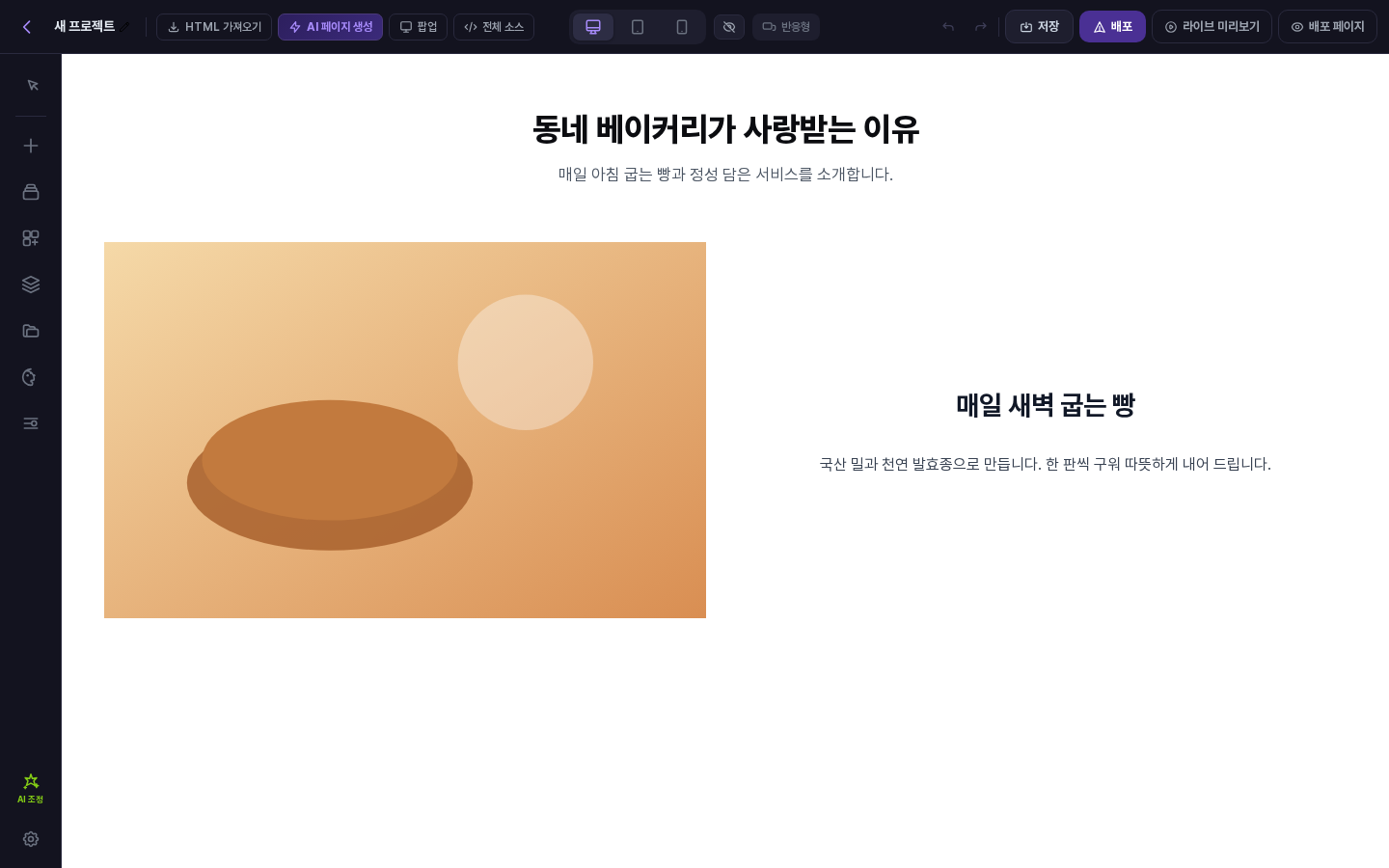The image size is (1389, 868).
Task: Click the undo arrow
Action: coord(948,27)
